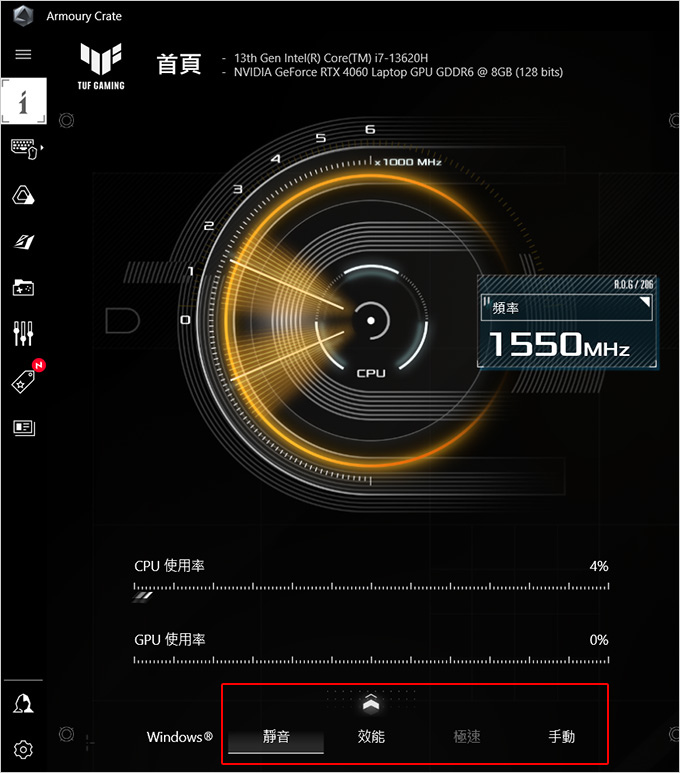Image resolution: width=680 pixels, height=773 pixels.
Task: Switch to 效能 performance mode
Action: 371,737
